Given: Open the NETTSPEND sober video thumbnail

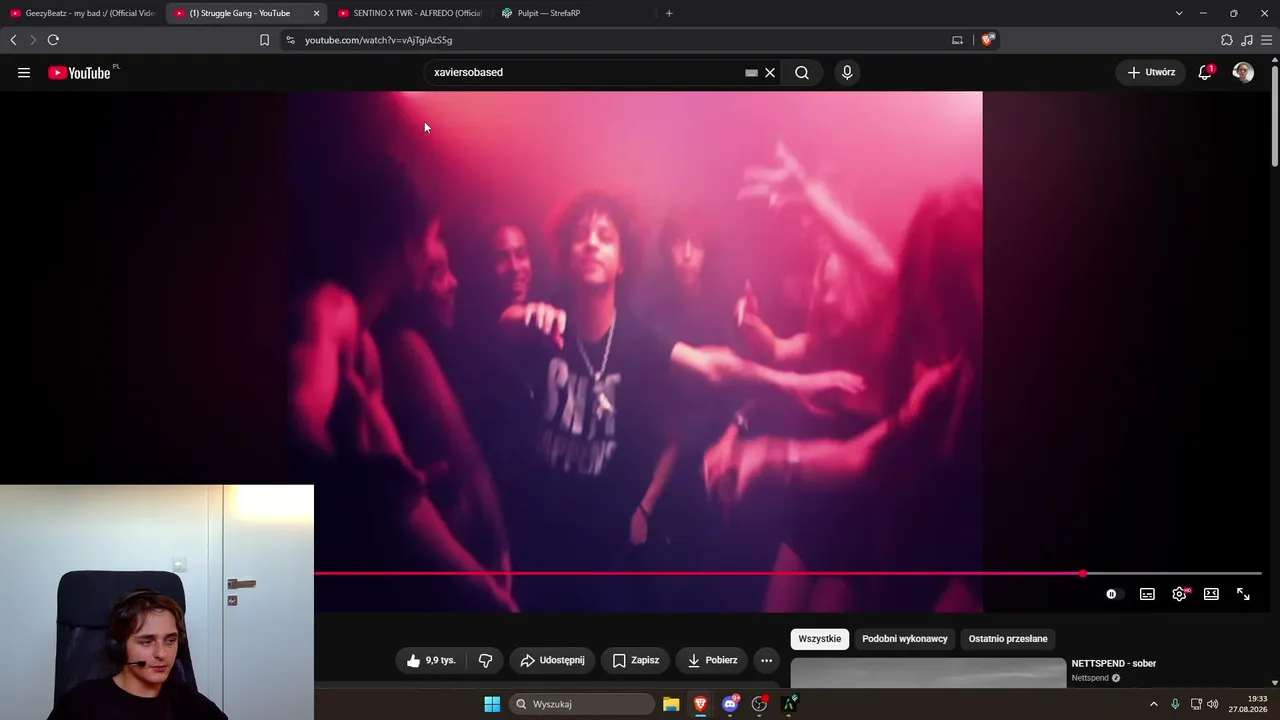Looking at the screenshot, I should point(928,673).
